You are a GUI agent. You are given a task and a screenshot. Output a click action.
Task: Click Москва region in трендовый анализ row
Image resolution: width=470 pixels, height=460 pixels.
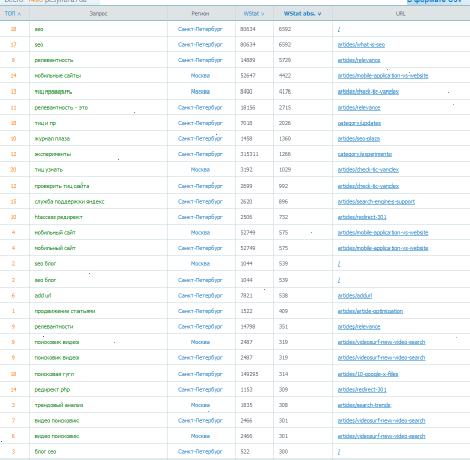tap(200, 405)
